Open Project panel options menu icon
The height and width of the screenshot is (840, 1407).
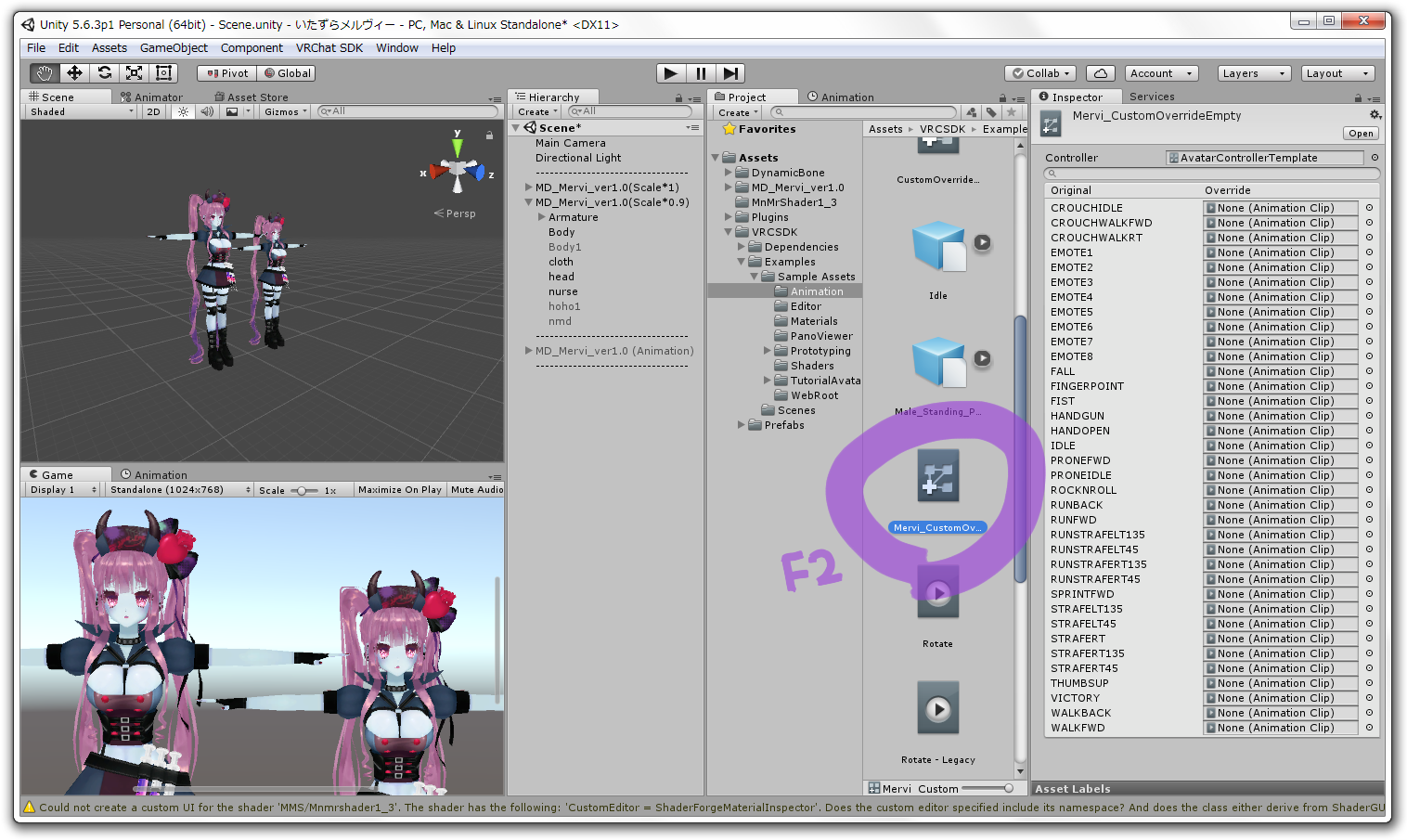[1018, 98]
